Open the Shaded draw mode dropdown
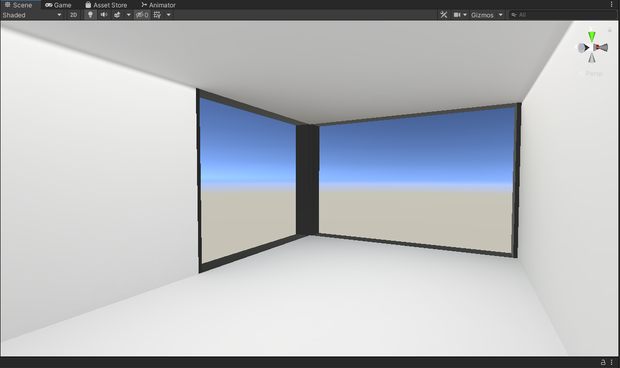 coord(32,15)
